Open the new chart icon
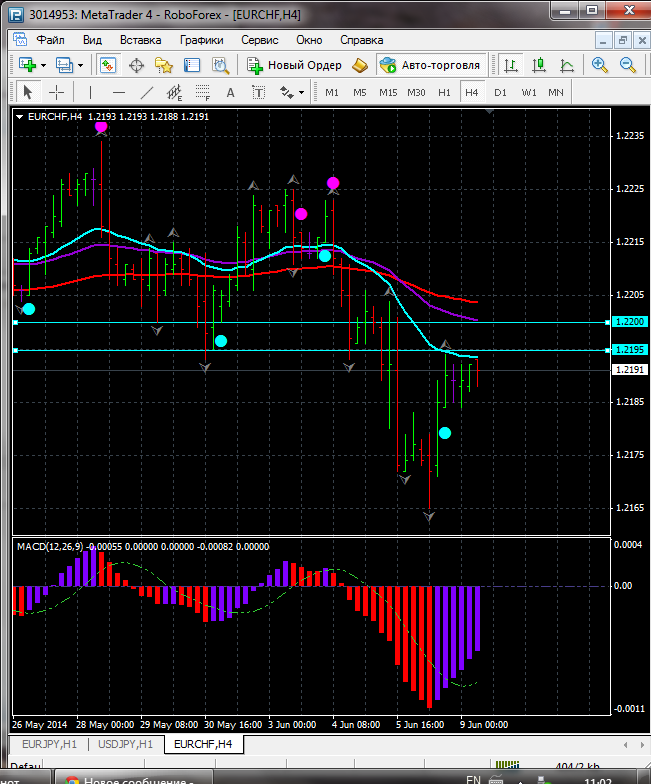 pos(28,65)
